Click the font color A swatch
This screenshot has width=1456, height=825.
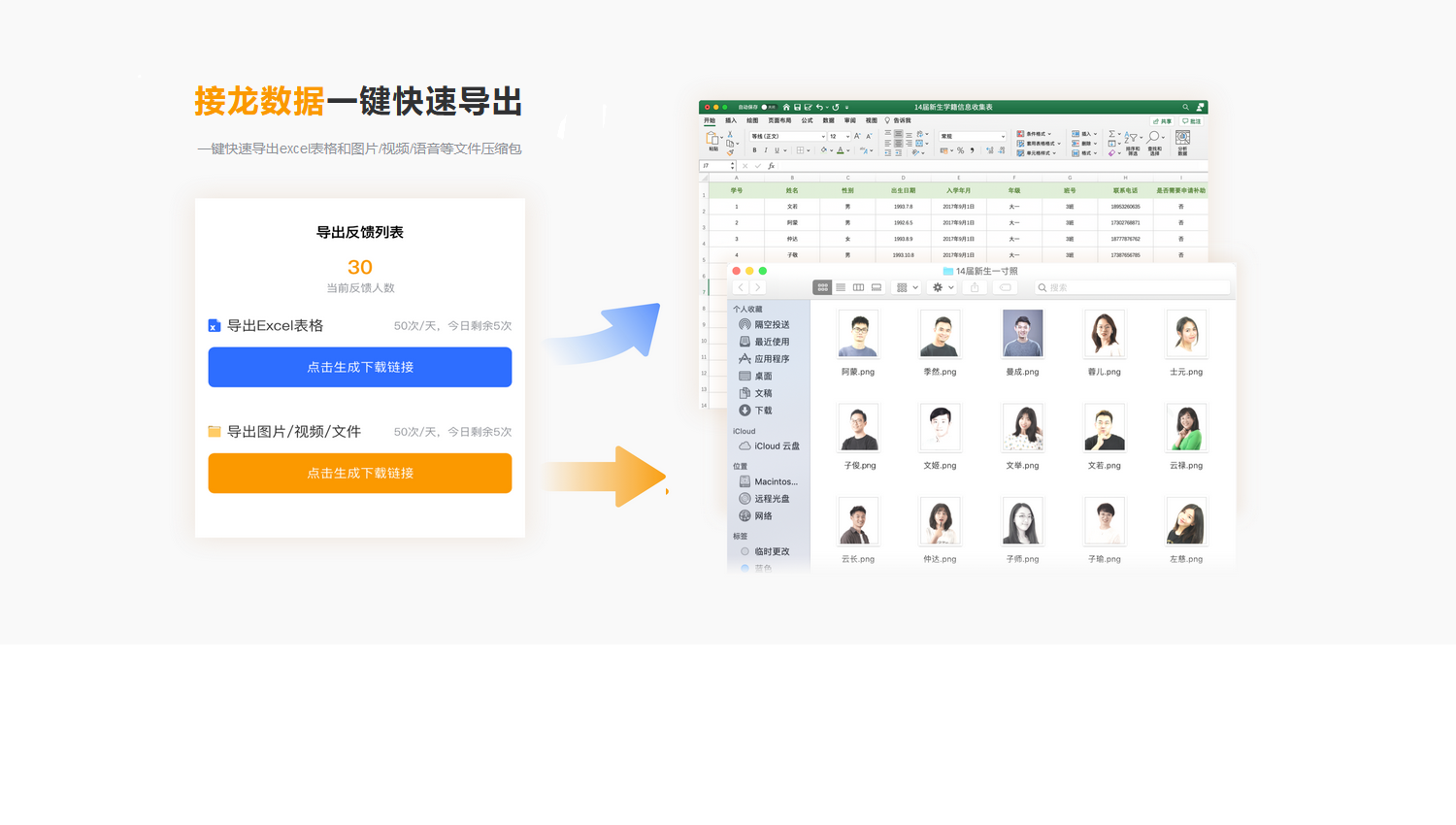tap(841, 150)
